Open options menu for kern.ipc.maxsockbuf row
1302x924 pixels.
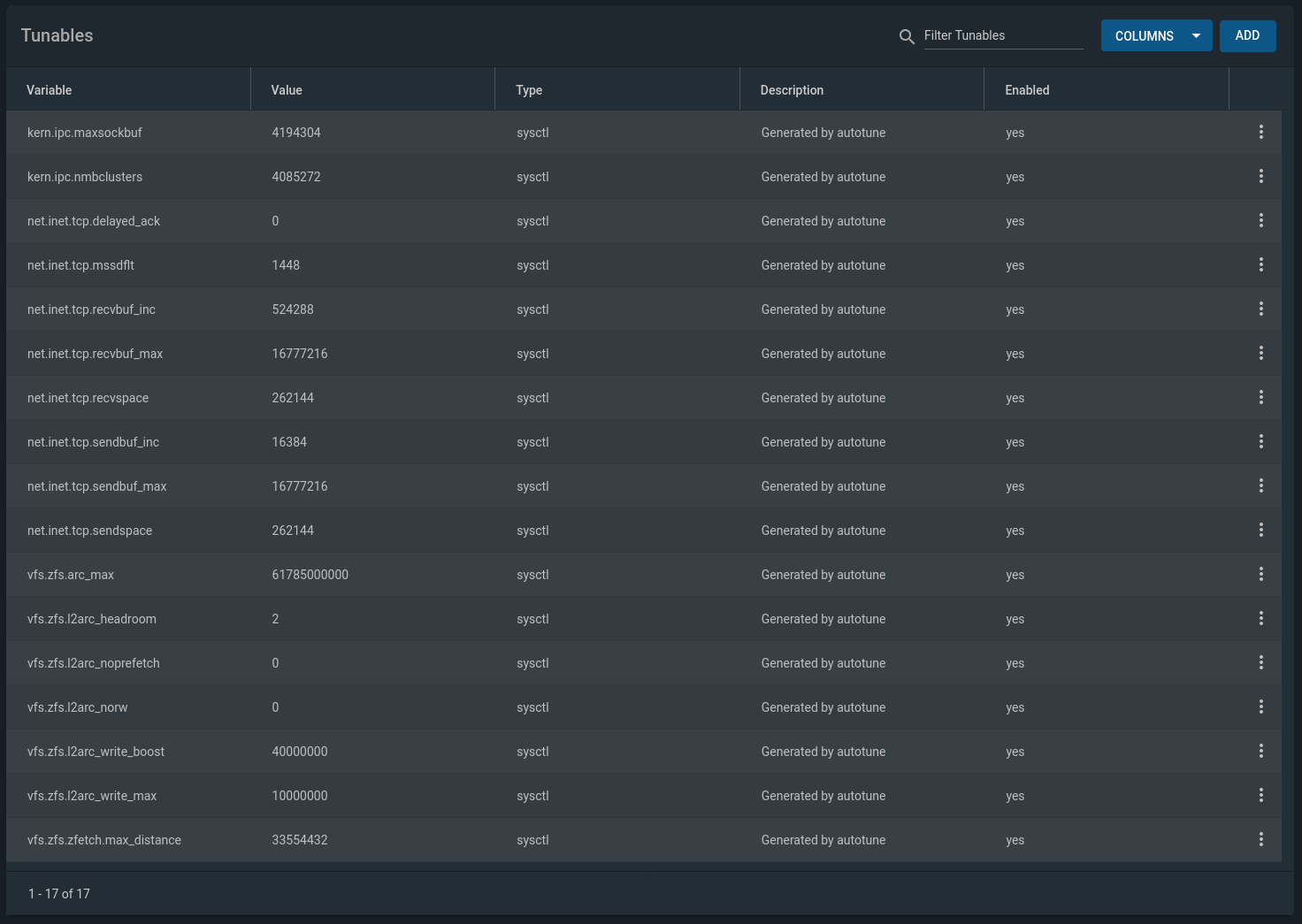point(1260,133)
